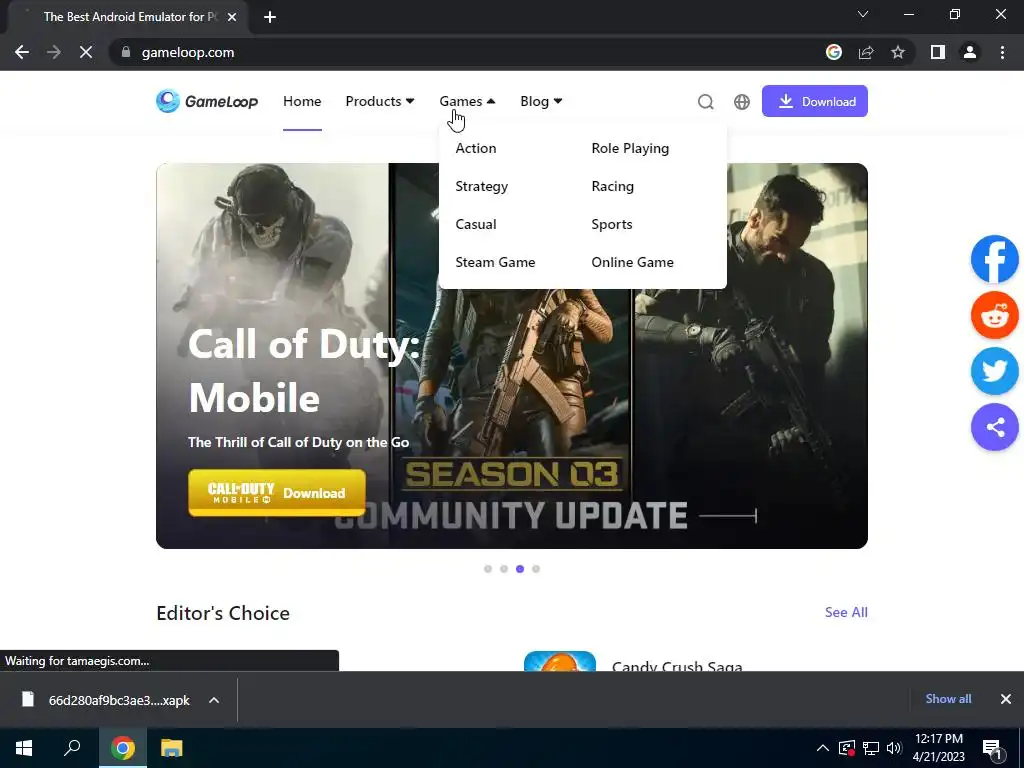Viewport: 1024px width, 768px height.
Task: Choose Racing games category
Action: click(613, 186)
